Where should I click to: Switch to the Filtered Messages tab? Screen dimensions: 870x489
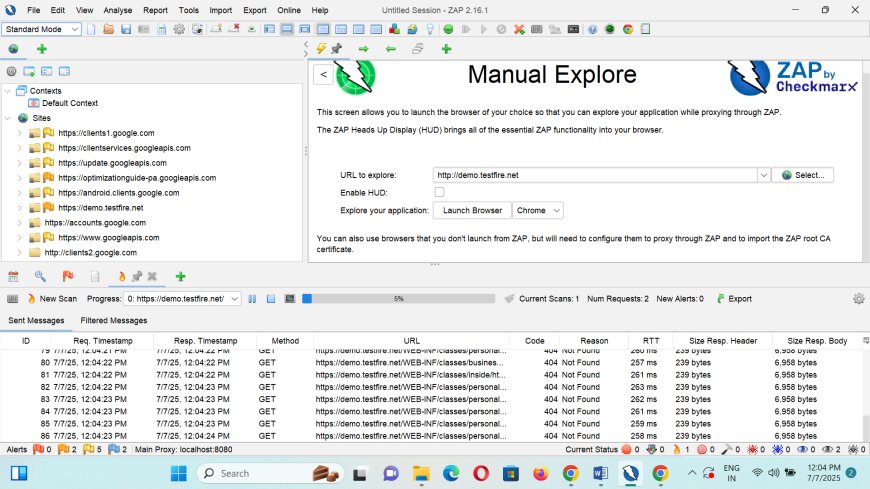click(x=113, y=320)
